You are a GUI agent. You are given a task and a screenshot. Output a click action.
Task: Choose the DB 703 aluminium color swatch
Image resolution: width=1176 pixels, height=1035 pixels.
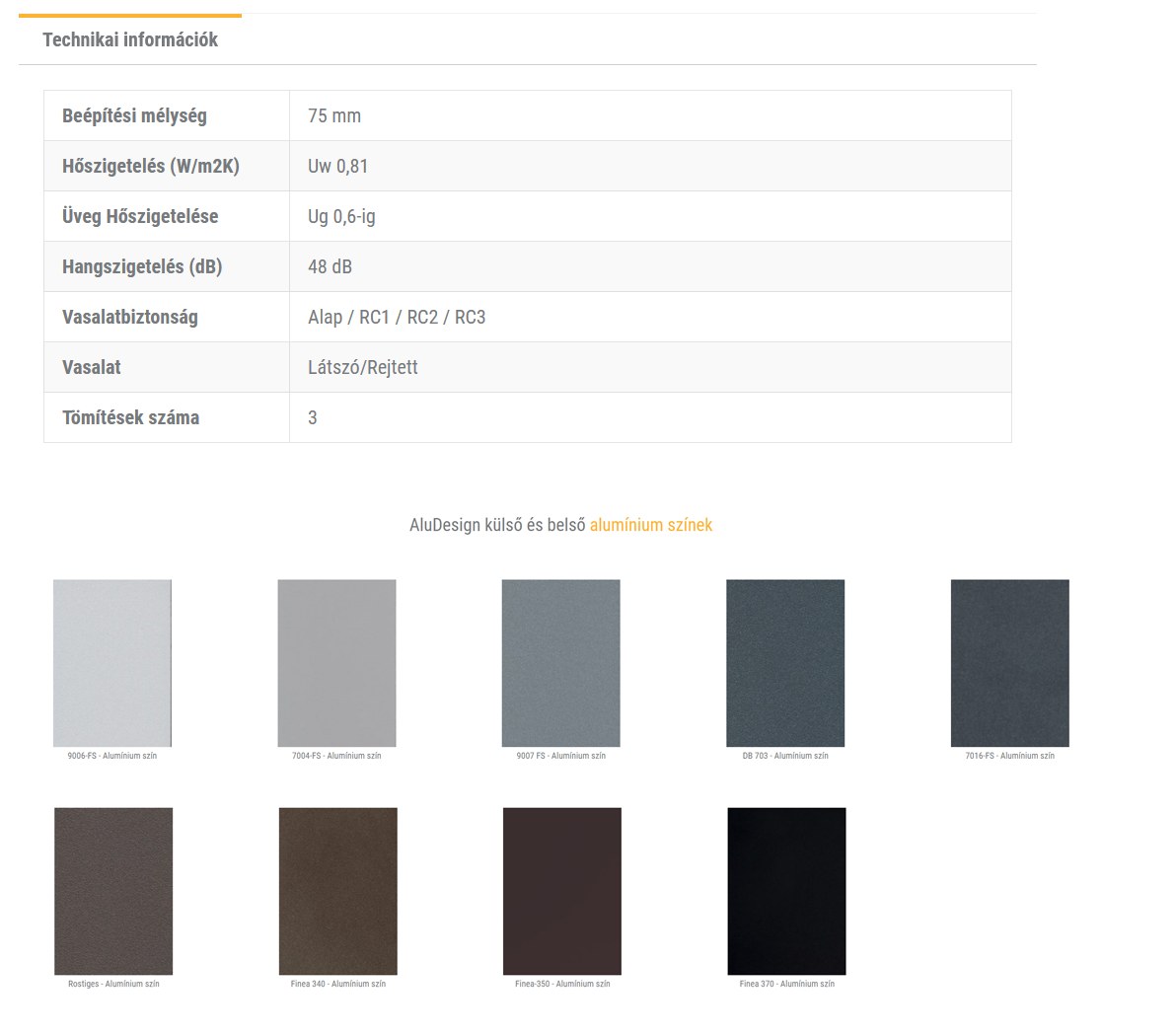coord(785,663)
